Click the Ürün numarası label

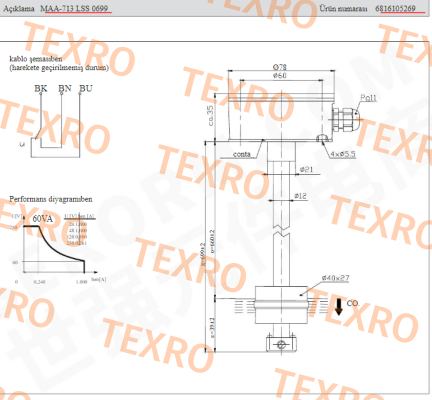point(343,9)
